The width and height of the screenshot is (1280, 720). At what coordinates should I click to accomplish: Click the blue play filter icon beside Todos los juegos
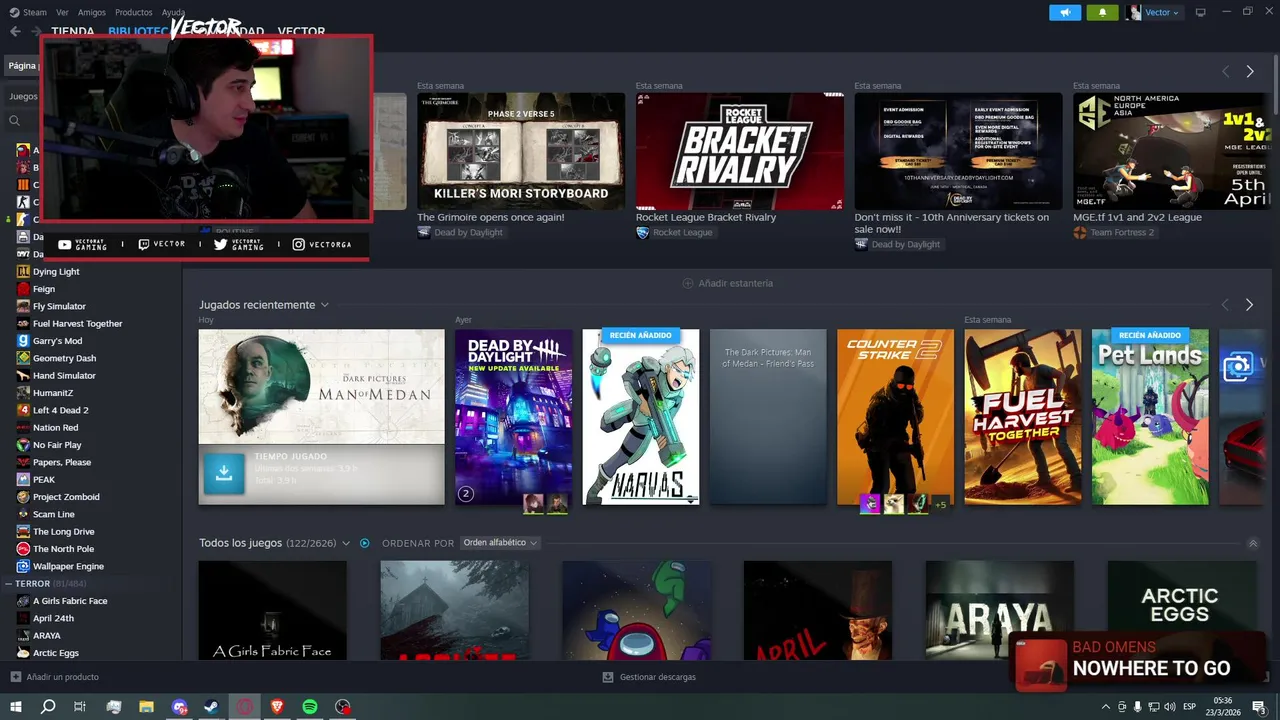click(365, 543)
